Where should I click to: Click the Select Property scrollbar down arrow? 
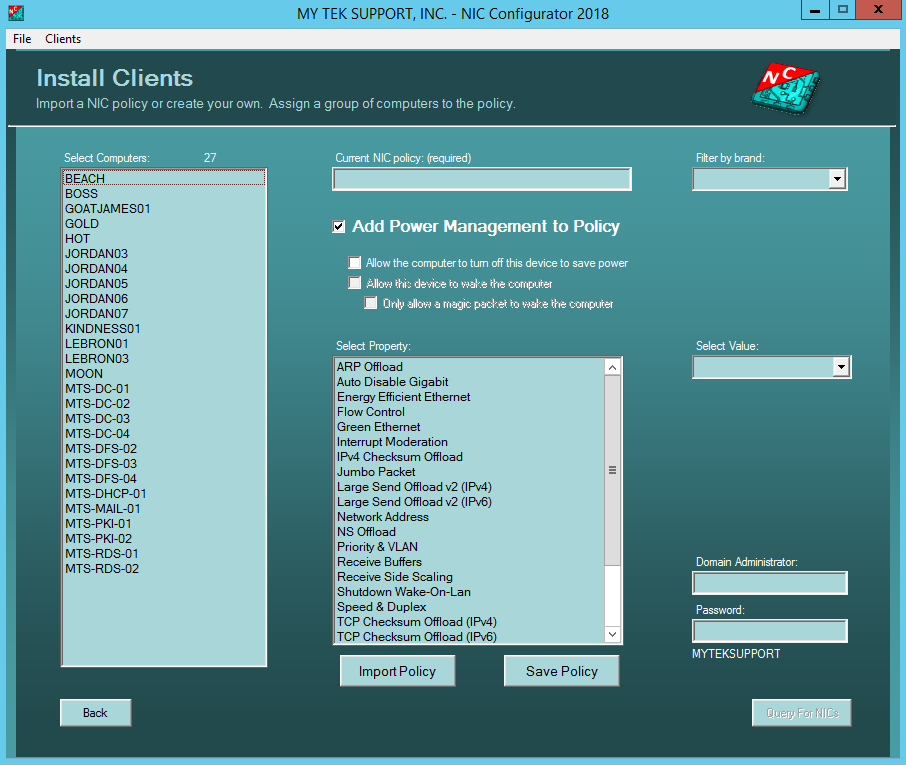[x=612, y=633]
